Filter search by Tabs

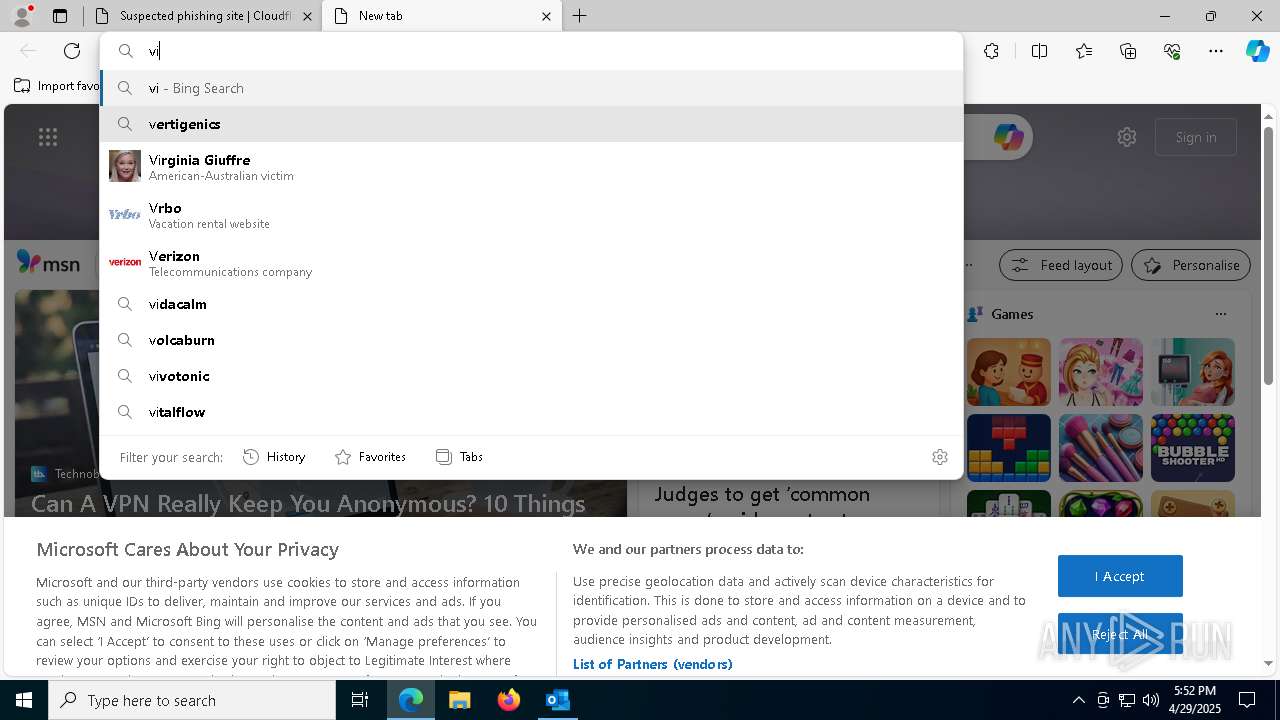coord(460,457)
